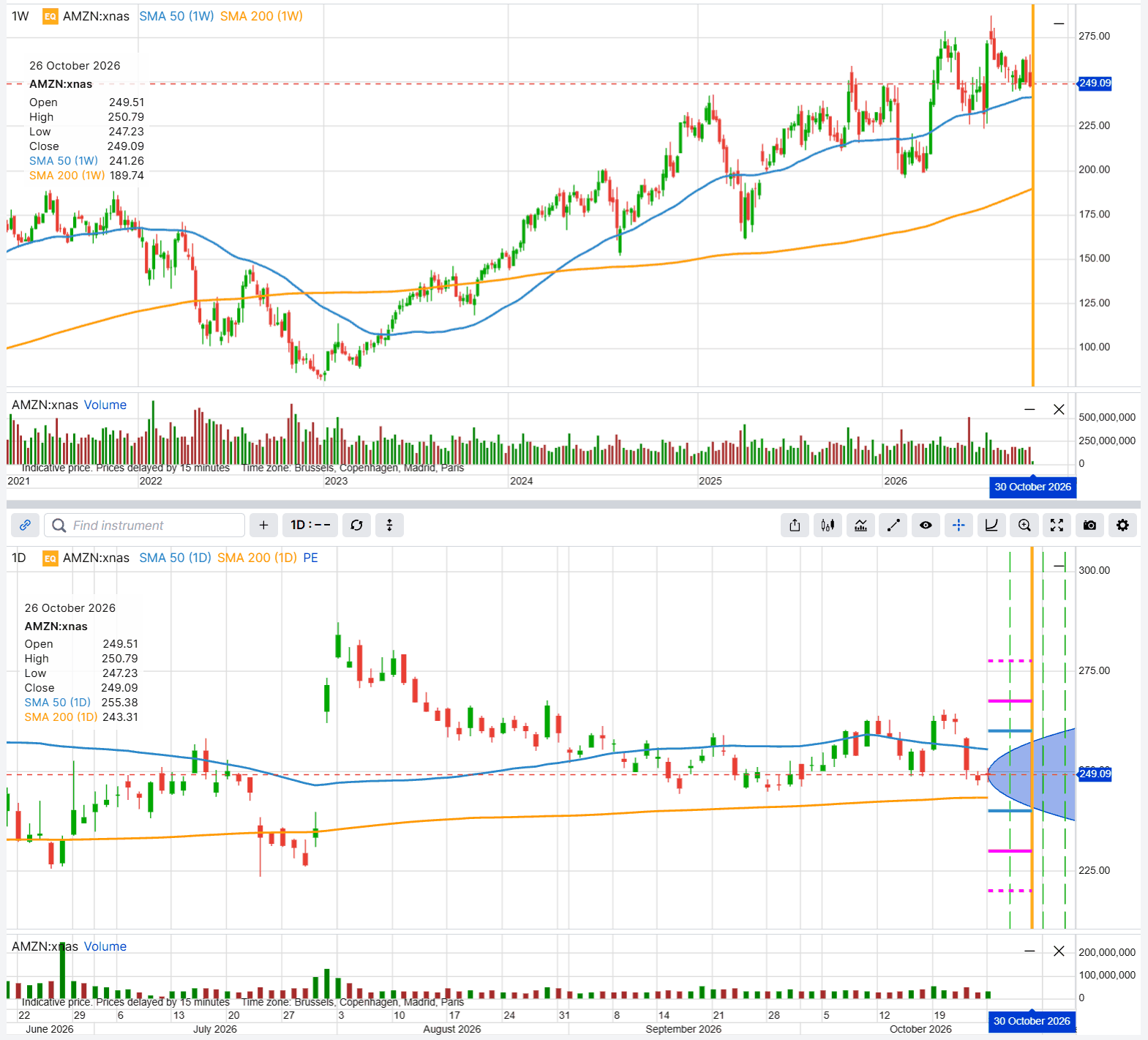Click SMA 200 (1D) indicator label in the header
This screenshot has height=1040, width=1148.
(x=257, y=558)
